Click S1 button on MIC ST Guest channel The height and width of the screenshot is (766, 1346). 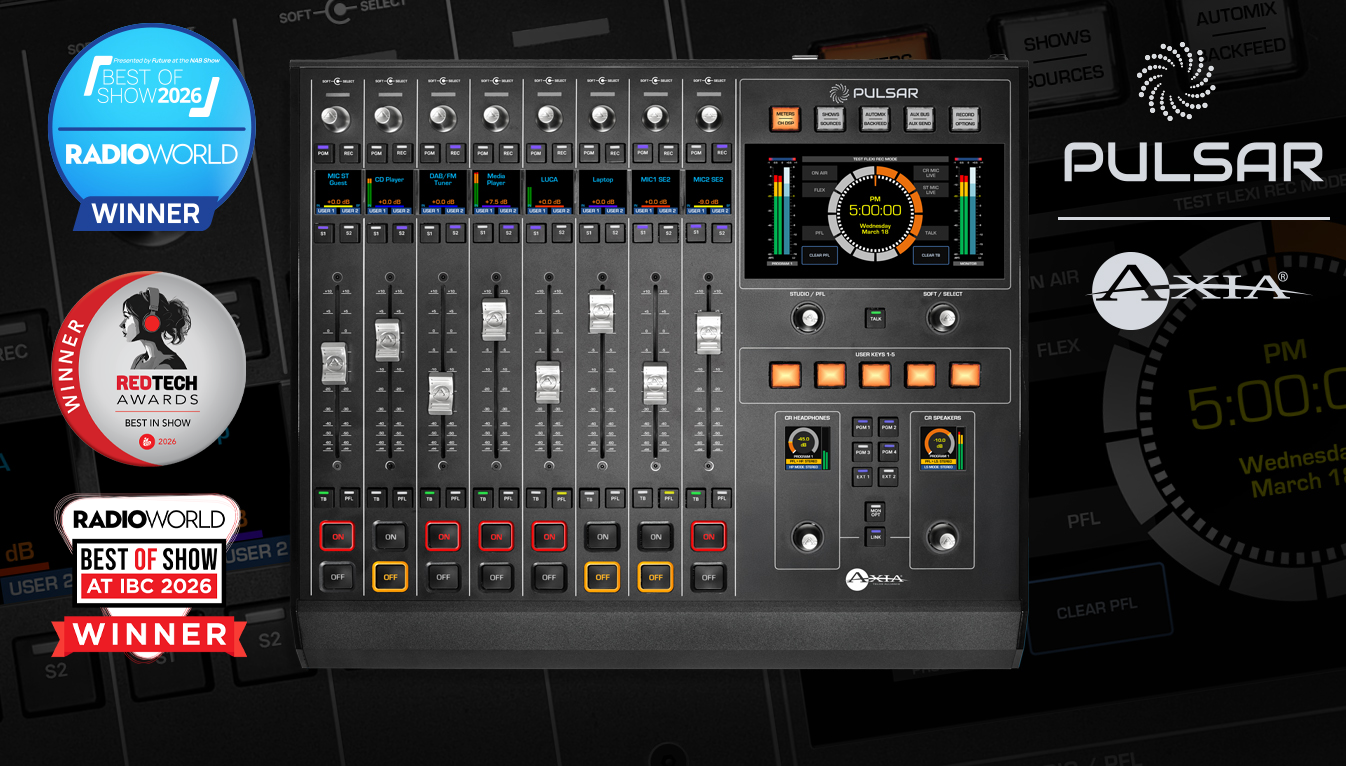click(324, 233)
